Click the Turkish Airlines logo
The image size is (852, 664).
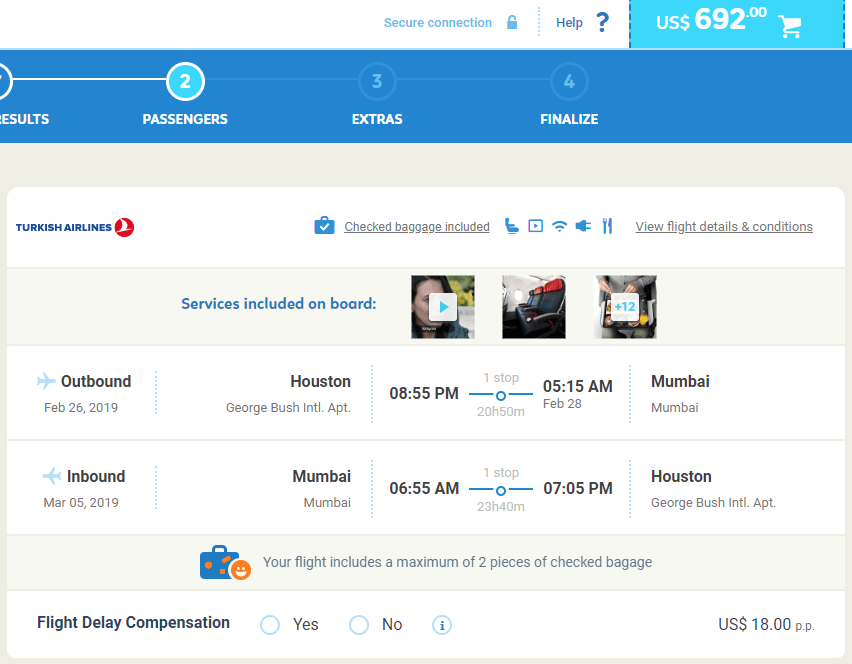74,226
